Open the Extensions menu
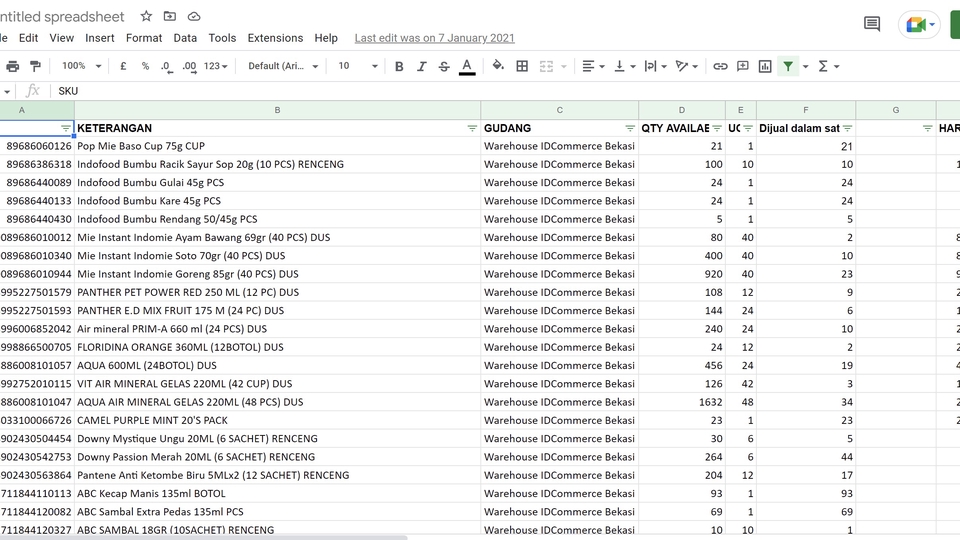This screenshot has height=540, width=960. (x=276, y=38)
